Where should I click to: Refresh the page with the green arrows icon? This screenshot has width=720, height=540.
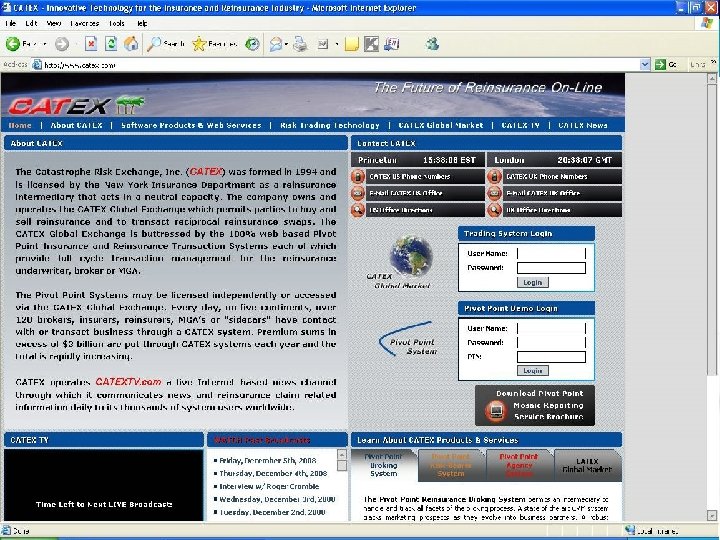coord(111,44)
